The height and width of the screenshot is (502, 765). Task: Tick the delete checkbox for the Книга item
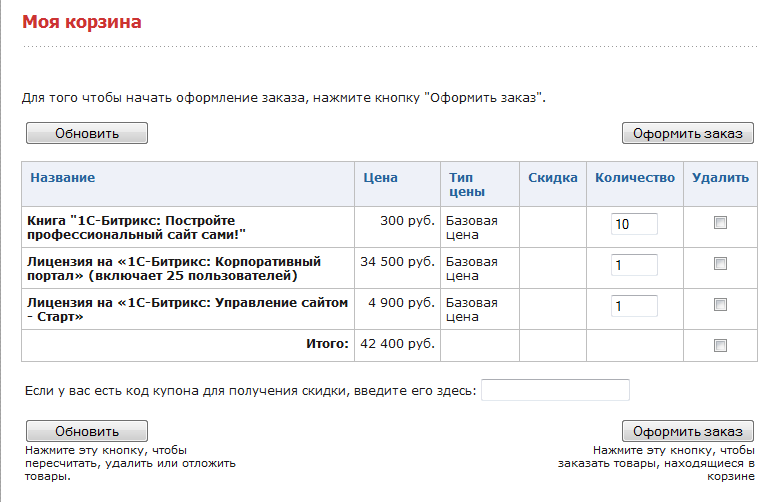click(x=720, y=224)
